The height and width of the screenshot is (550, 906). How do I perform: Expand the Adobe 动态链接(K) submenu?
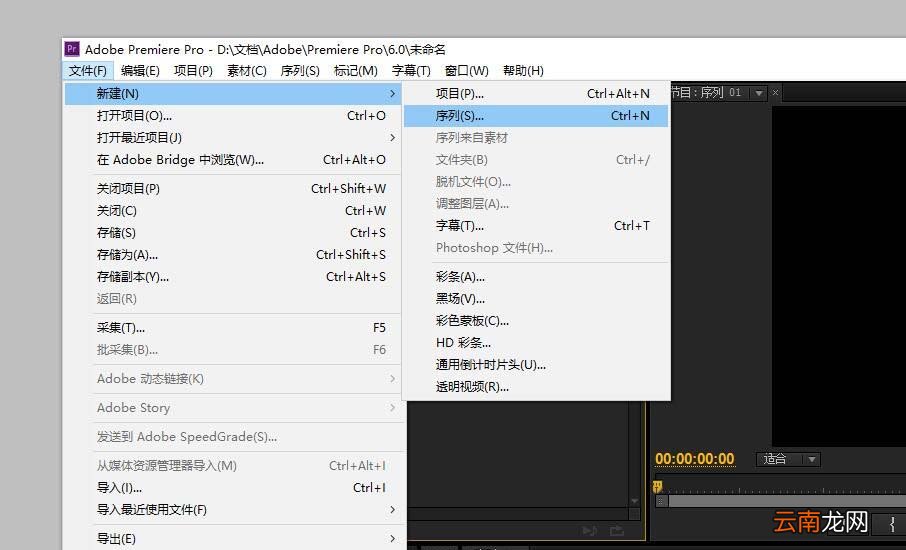click(x=231, y=378)
